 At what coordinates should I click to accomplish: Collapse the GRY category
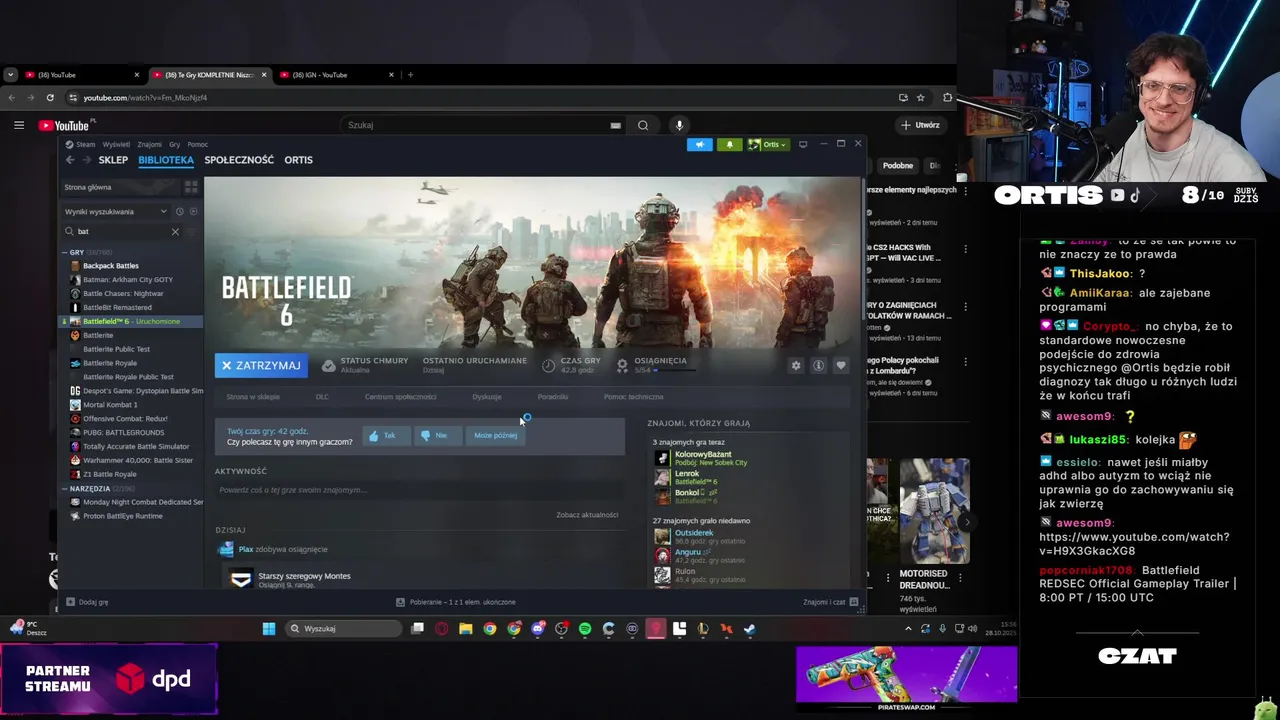click(x=66, y=252)
